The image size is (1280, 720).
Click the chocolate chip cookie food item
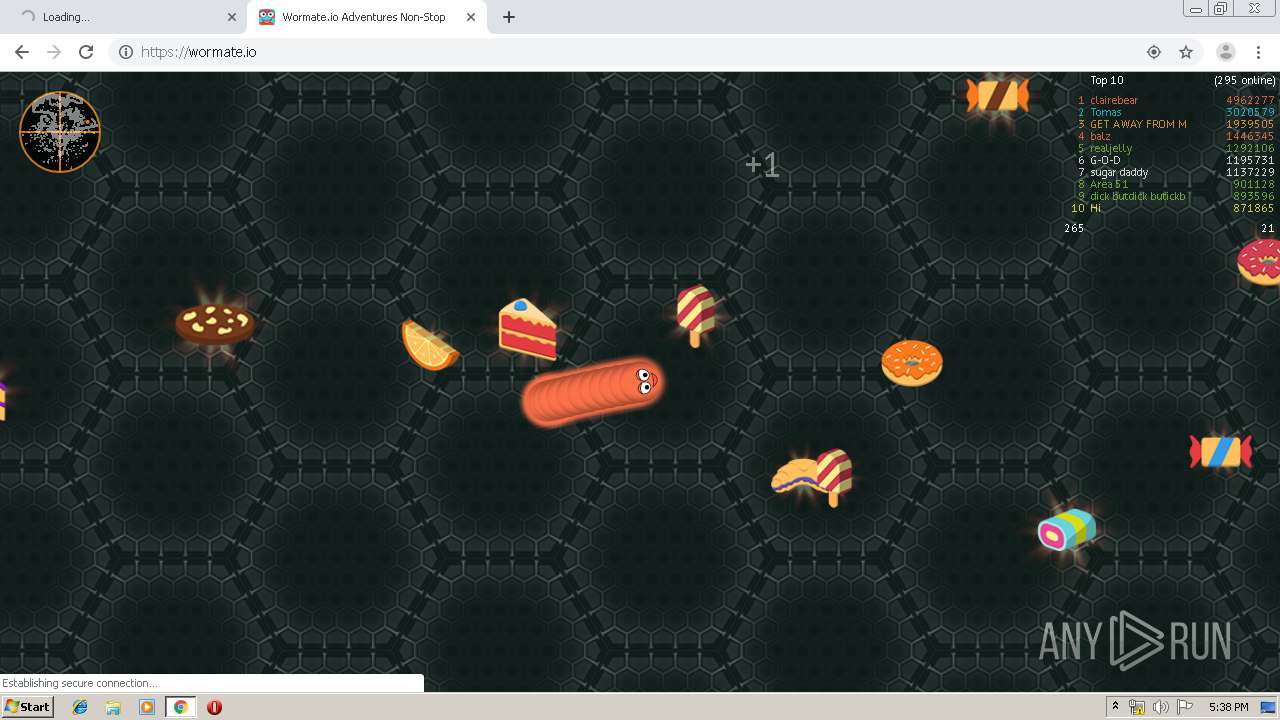pyautogui.click(x=215, y=324)
